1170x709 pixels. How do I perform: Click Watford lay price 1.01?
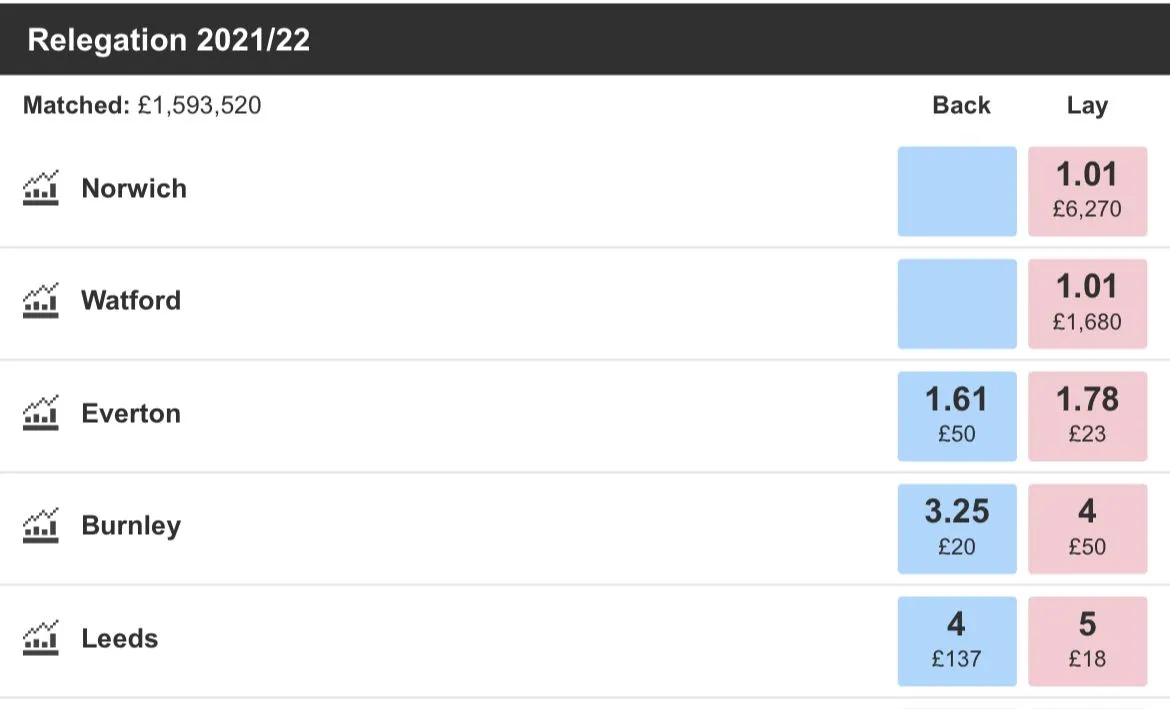coord(1087,303)
